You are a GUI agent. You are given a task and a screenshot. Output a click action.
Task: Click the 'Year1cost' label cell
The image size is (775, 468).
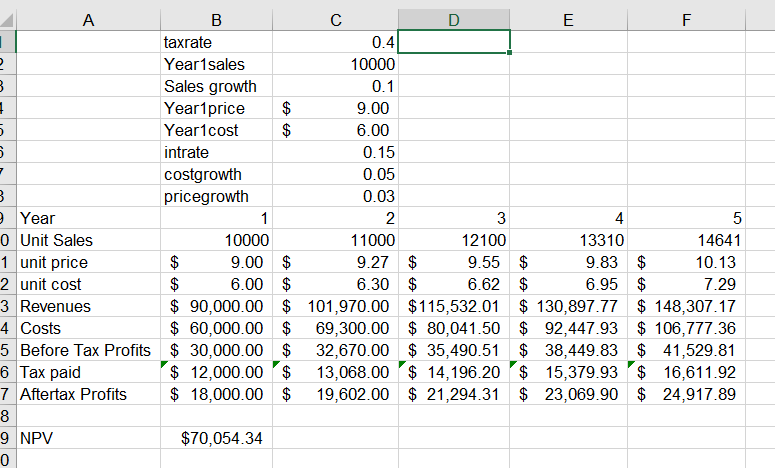(x=216, y=130)
